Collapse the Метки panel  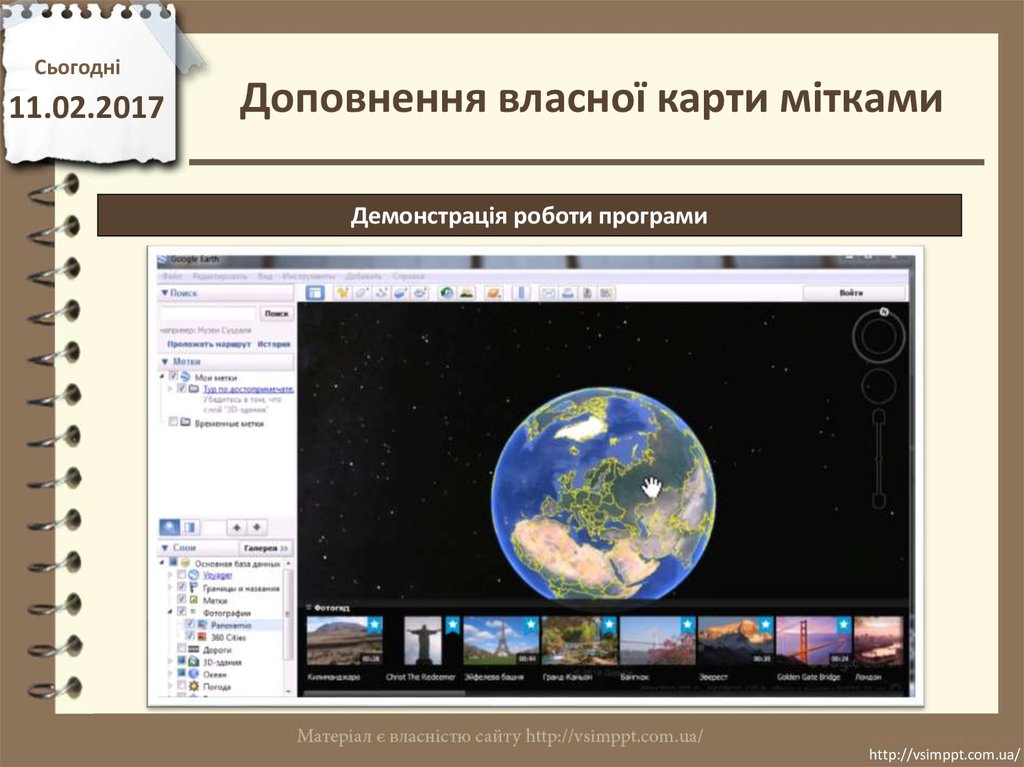pos(165,362)
